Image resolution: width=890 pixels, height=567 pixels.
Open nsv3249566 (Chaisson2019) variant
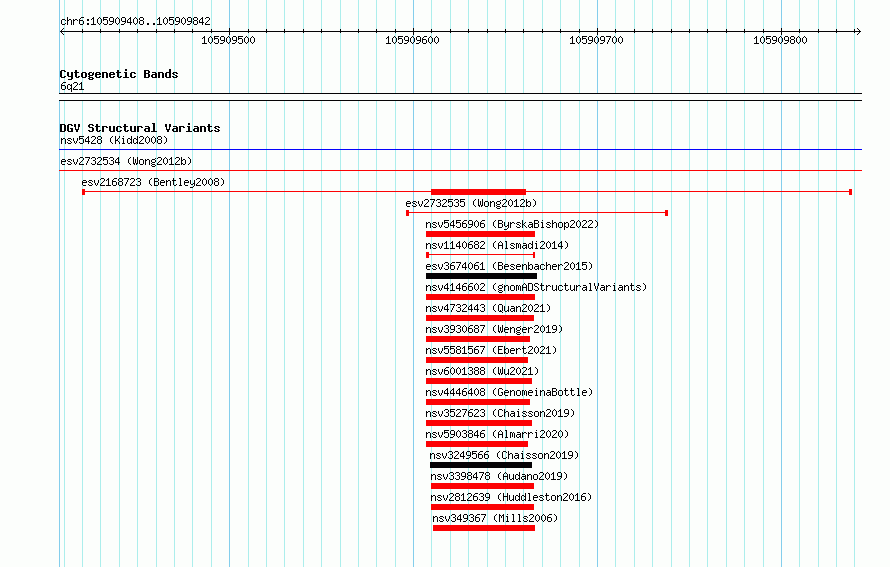[504, 455]
